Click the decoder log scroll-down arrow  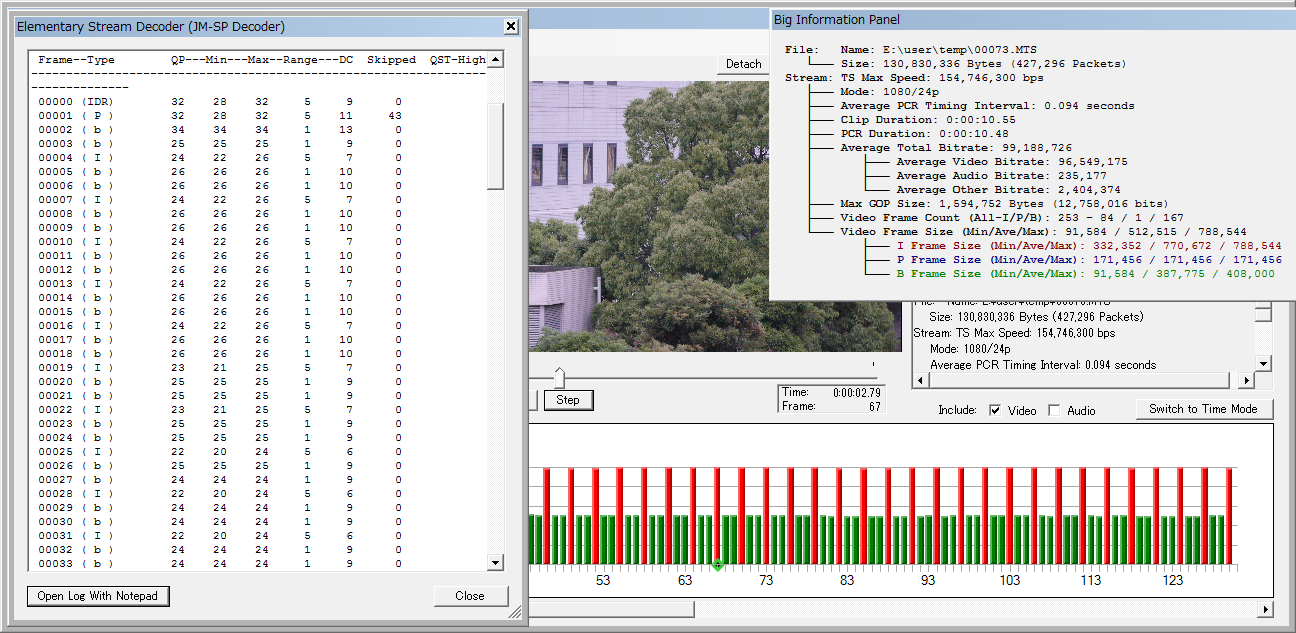pos(495,563)
